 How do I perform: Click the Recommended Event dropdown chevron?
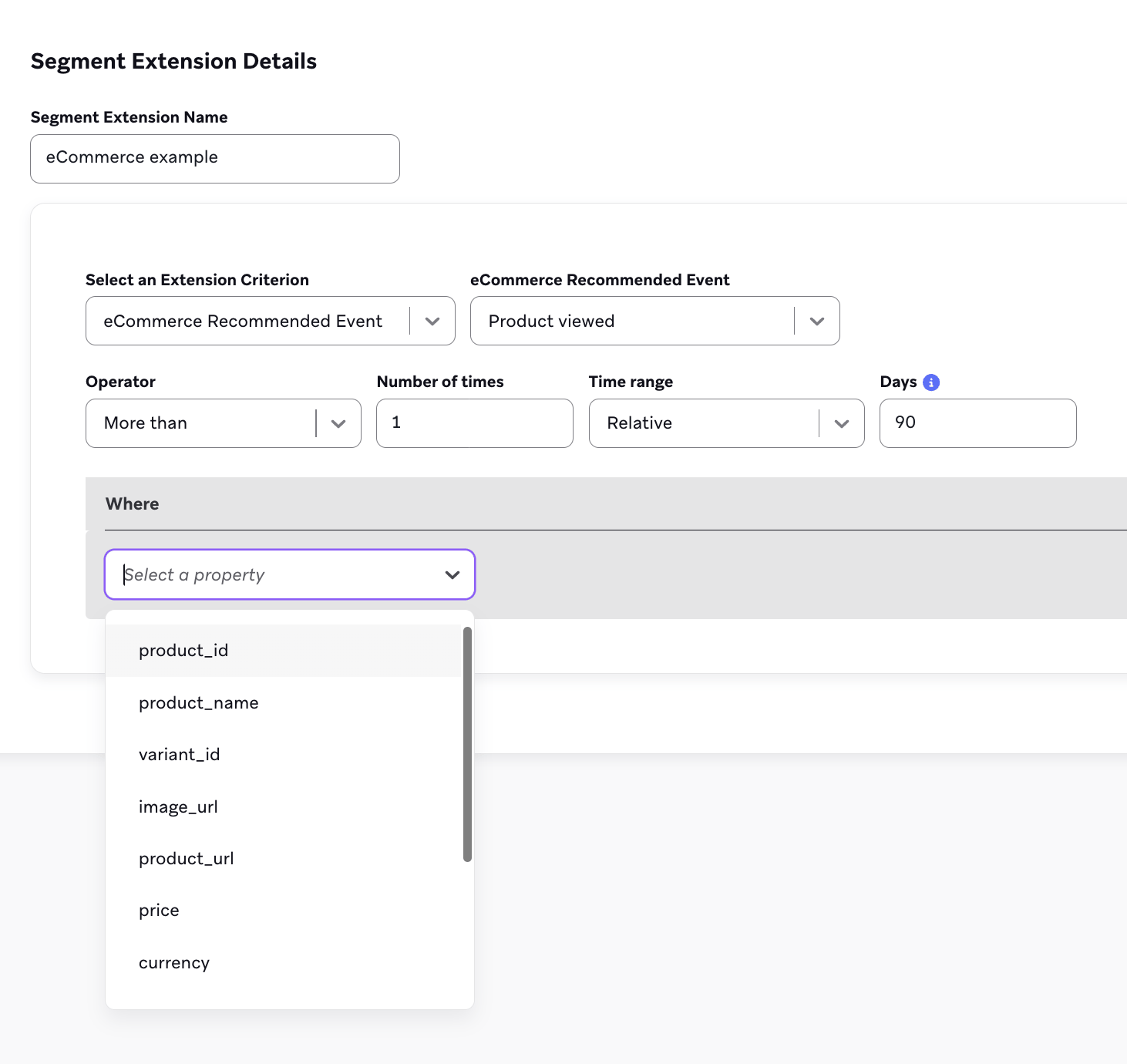pos(816,321)
